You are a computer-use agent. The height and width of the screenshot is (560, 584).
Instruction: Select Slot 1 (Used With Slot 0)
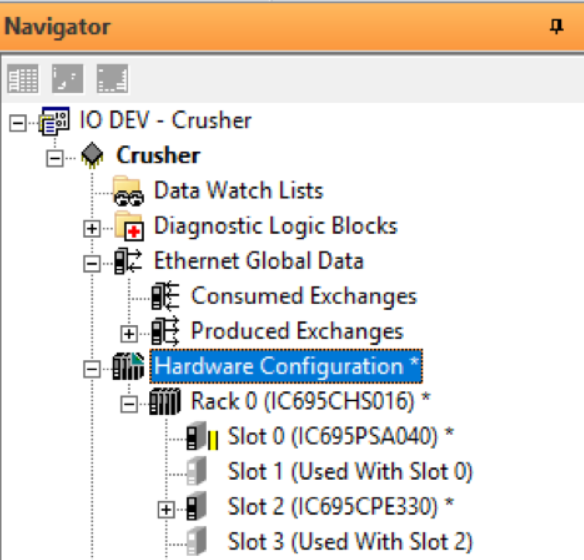pos(350,471)
